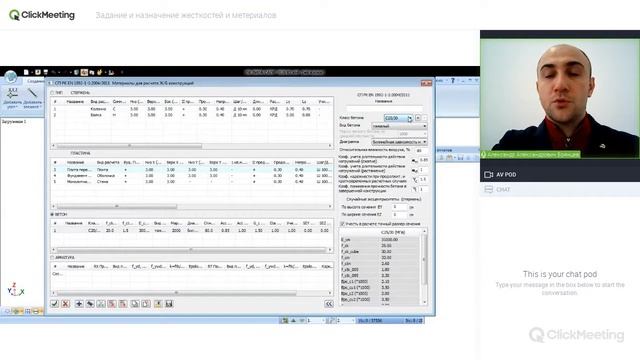Click the Add element ribbon tool
Image resolution: width=640 pixels, height=360 pixels.
point(32,98)
